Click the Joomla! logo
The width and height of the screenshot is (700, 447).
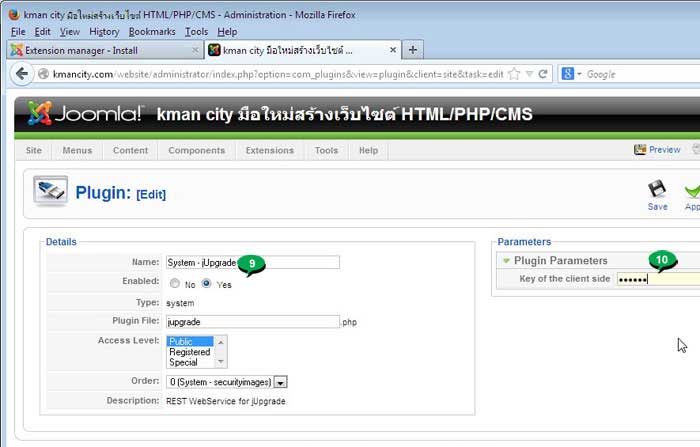point(85,113)
